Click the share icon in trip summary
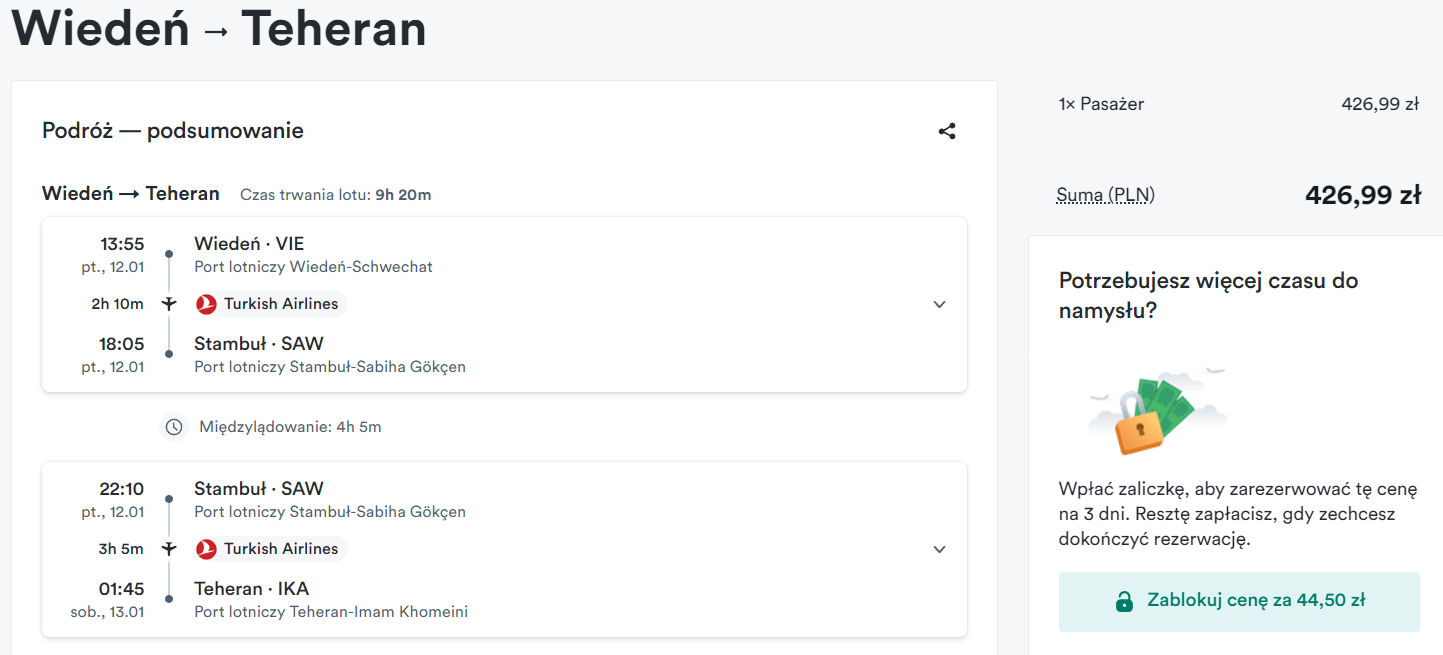The image size is (1443, 655). tap(947, 131)
